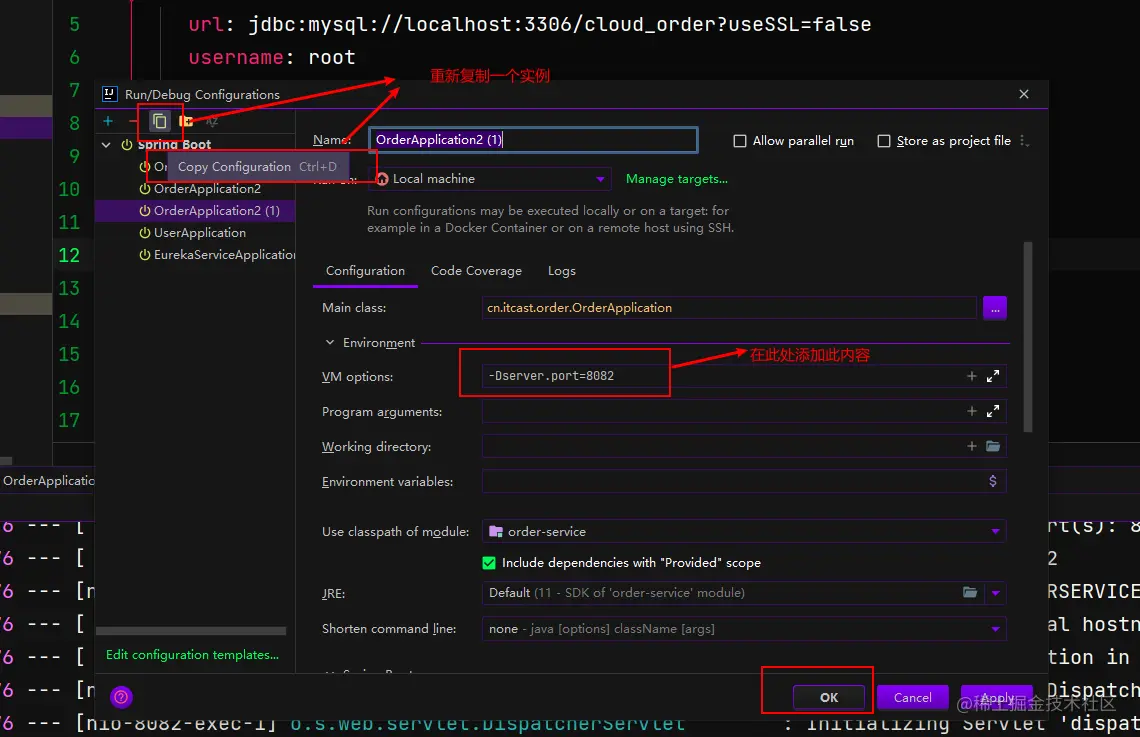Open the Environment variables editor dollar icon
This screenshot has height=737, width=1140.
(992, 480)
